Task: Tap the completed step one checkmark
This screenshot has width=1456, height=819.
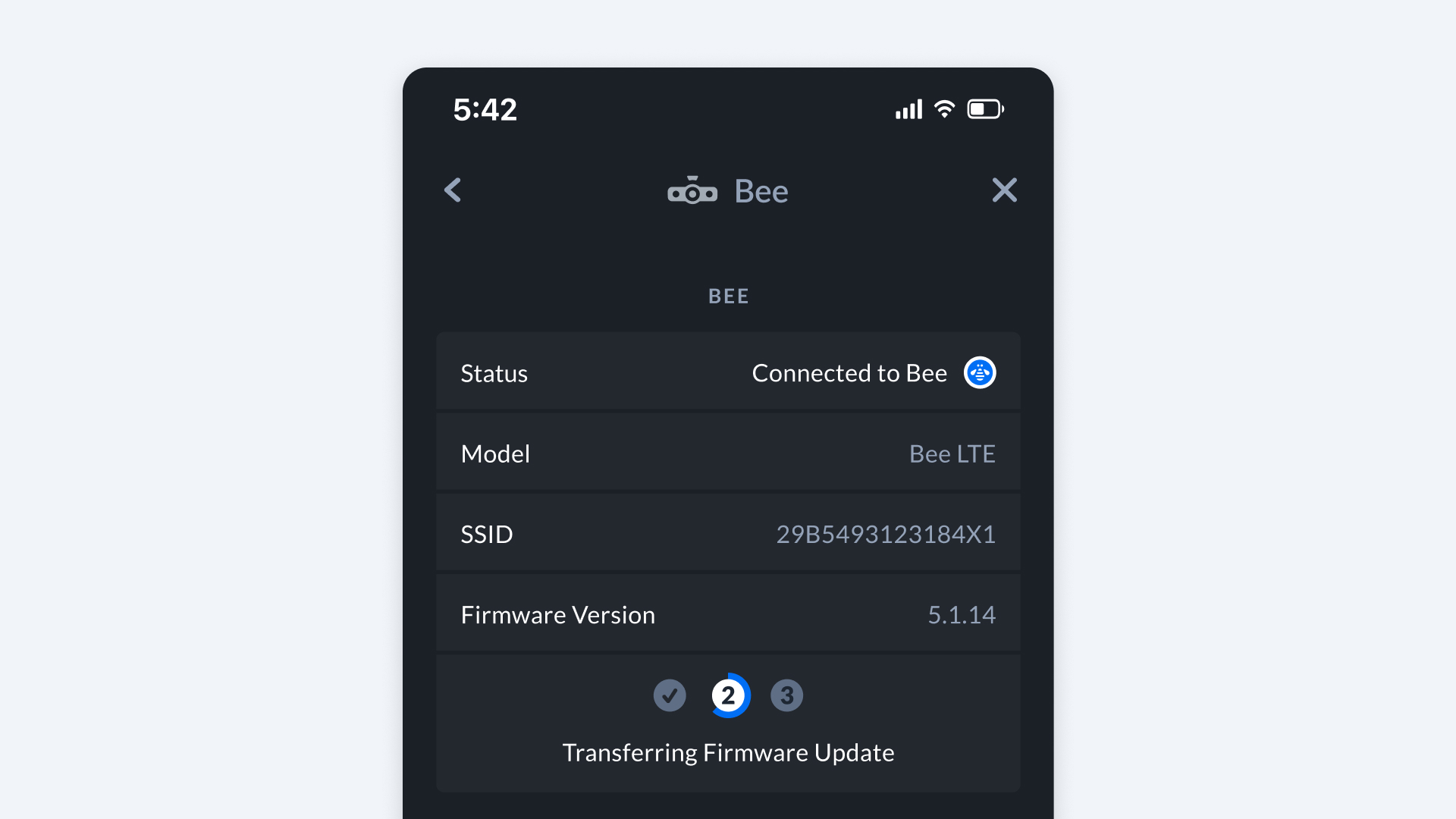Action: (670, 695)
